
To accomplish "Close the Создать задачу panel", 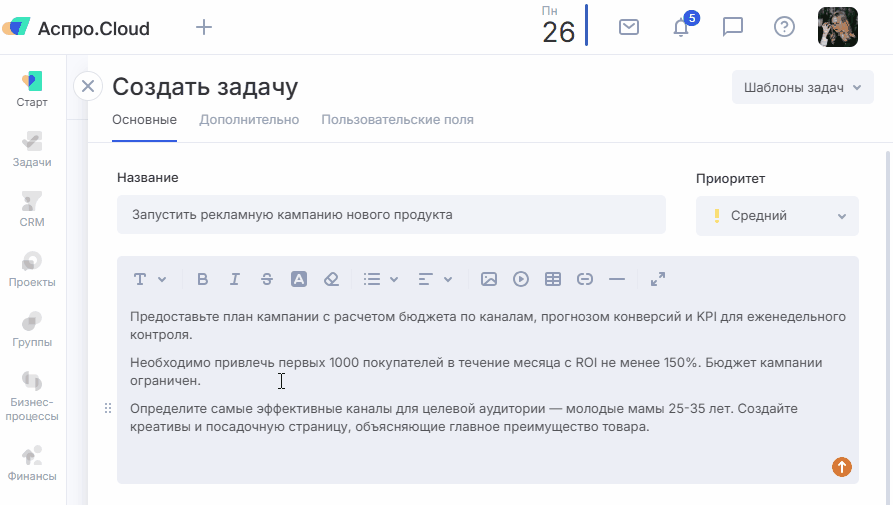I will 88,87.
